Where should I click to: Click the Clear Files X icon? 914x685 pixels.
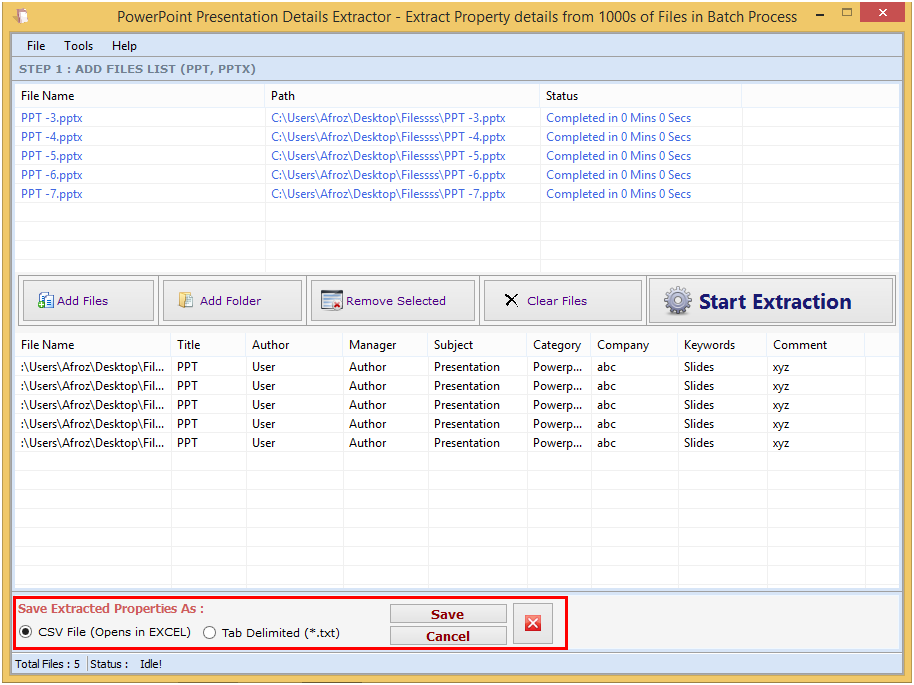coord(511,300)
